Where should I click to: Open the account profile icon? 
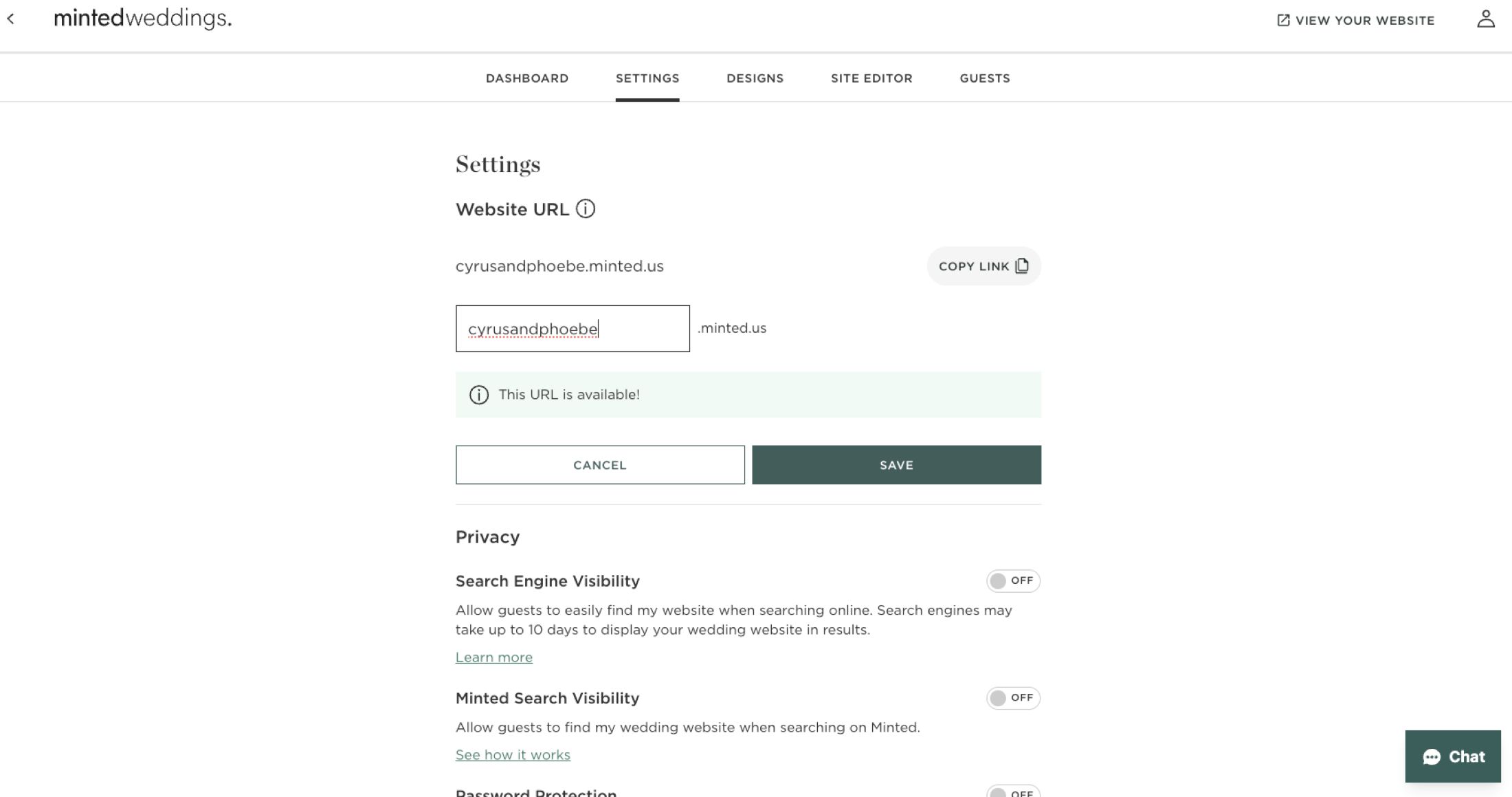point(1485,20)
